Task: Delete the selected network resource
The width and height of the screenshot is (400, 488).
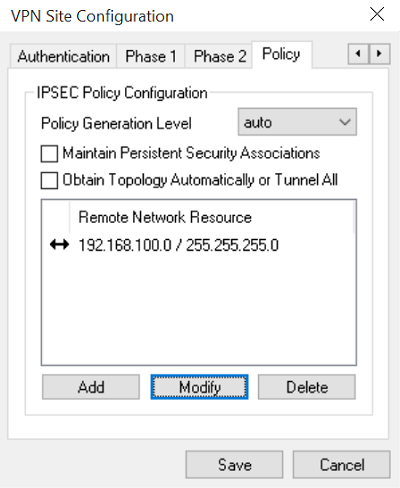Action: coord(307,387)
